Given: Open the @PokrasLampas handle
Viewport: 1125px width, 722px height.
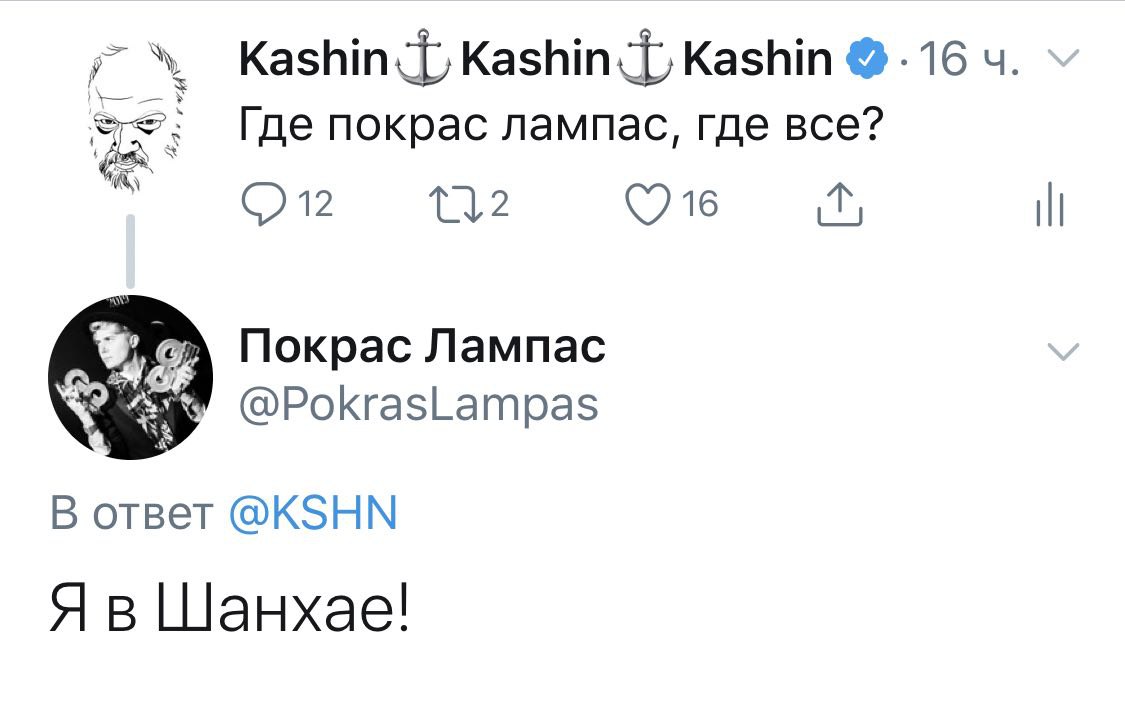Looking at the screenshot, I should [418, 405].
